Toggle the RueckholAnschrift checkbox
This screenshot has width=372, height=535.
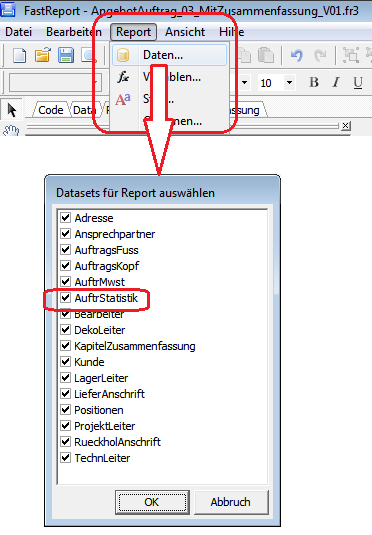(x=65, y=442)
